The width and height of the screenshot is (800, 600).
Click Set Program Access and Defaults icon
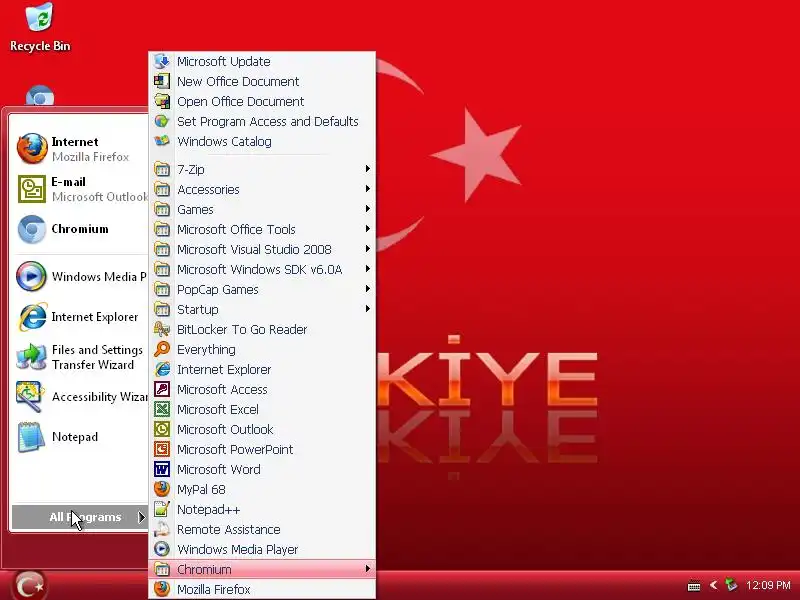162,121
